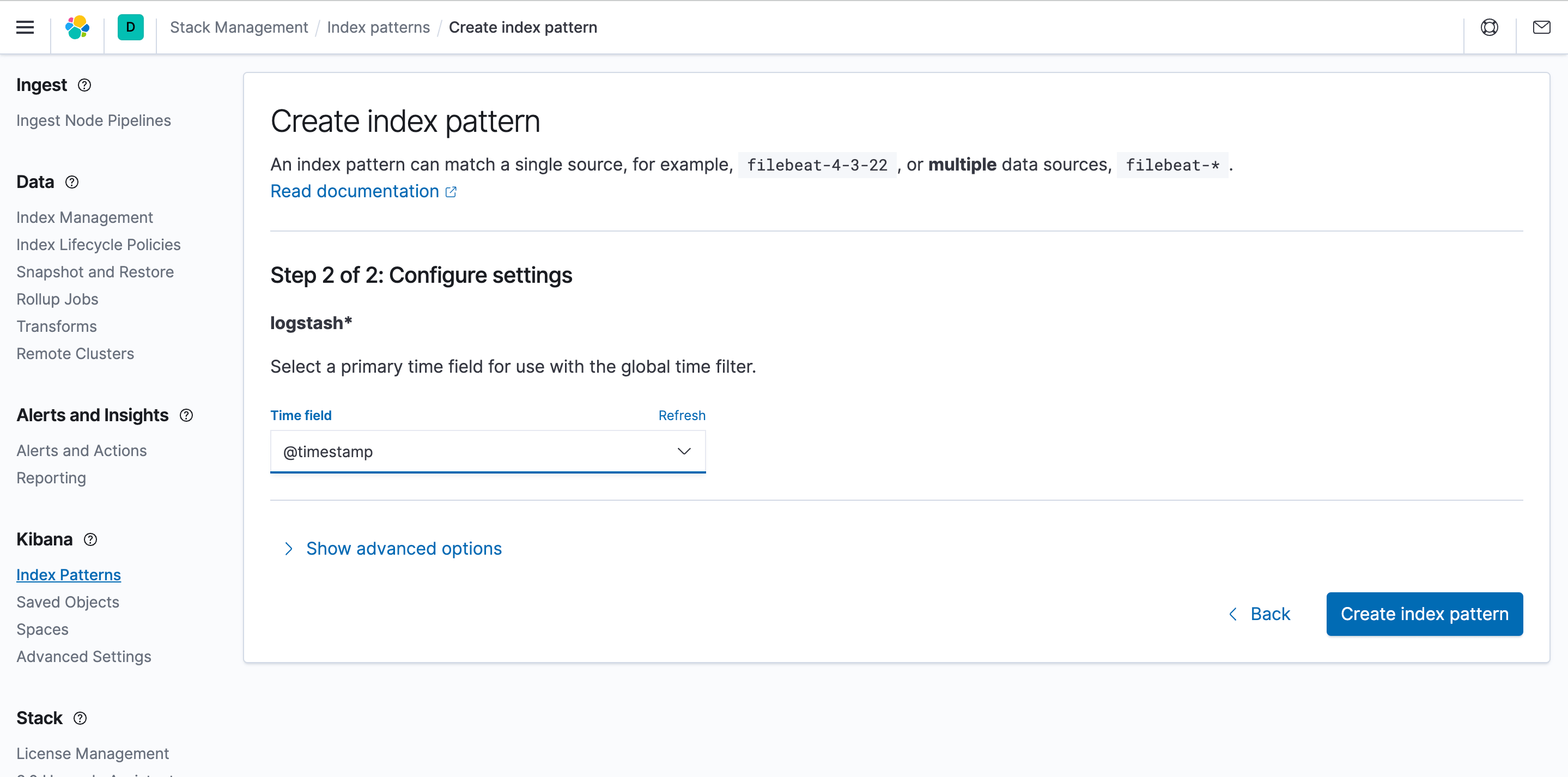The image size is (1568, 777).
Task: Select Index Lifecycle Policies in sidebar
Action: (98, 245)
